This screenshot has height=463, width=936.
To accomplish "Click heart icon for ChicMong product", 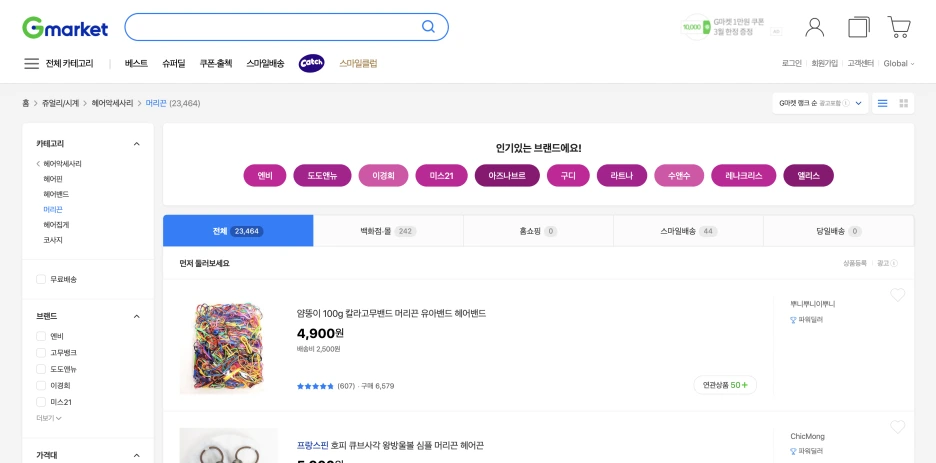I will point(897,427).
